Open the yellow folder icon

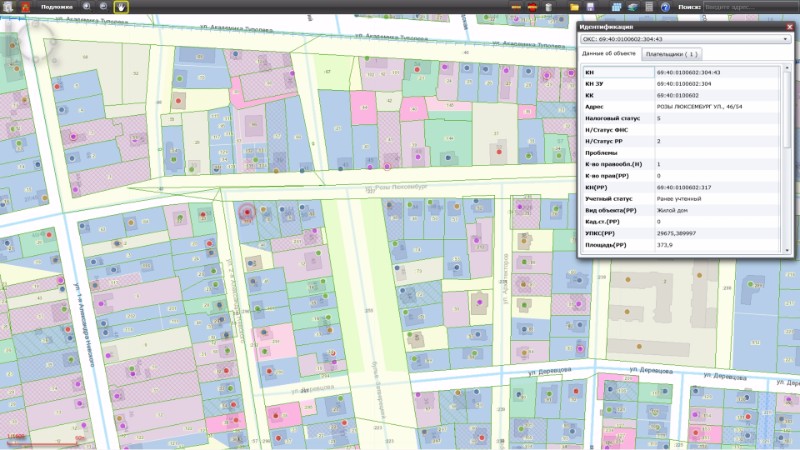point(575,7)
